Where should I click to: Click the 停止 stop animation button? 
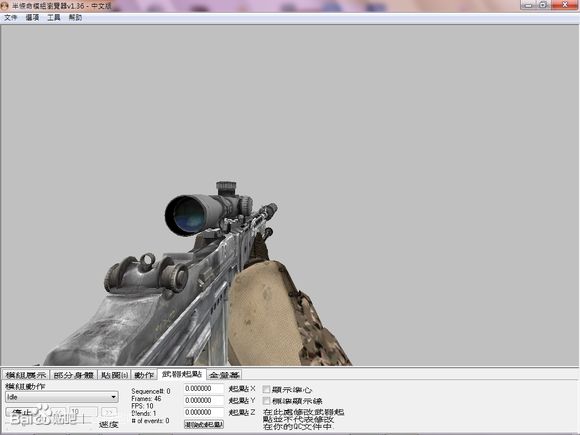[x=22, y=412]
